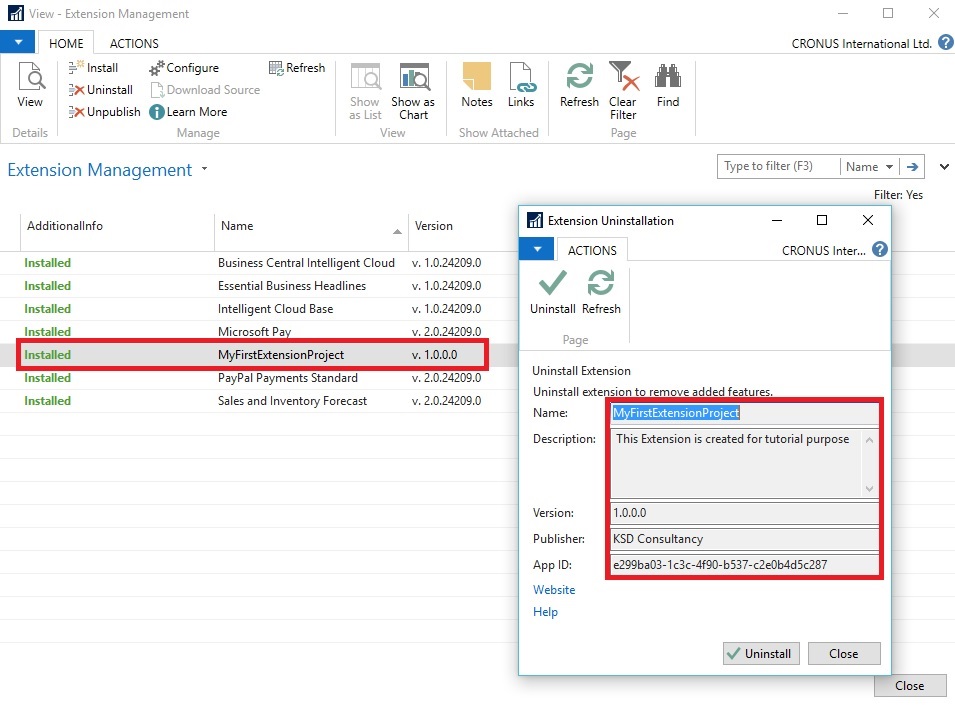The height and width of the screenshot is (705, 955).
Task: Click Unpublish in the Manage group
Action: 105,112
